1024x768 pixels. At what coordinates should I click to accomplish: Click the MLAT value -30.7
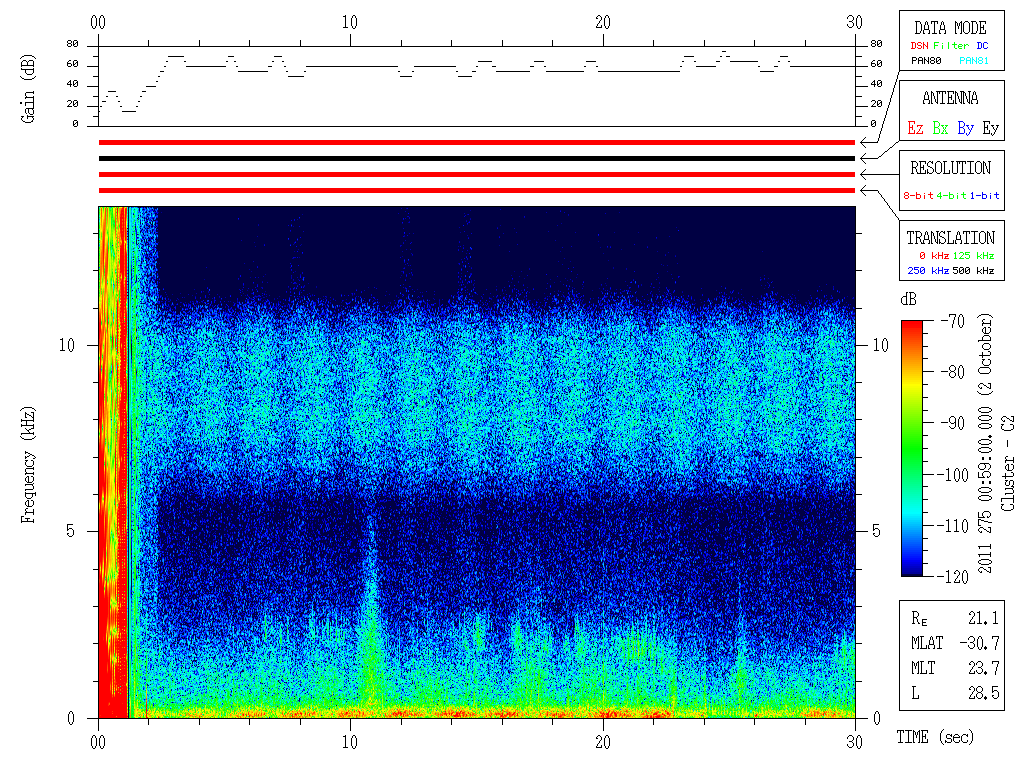979,643
